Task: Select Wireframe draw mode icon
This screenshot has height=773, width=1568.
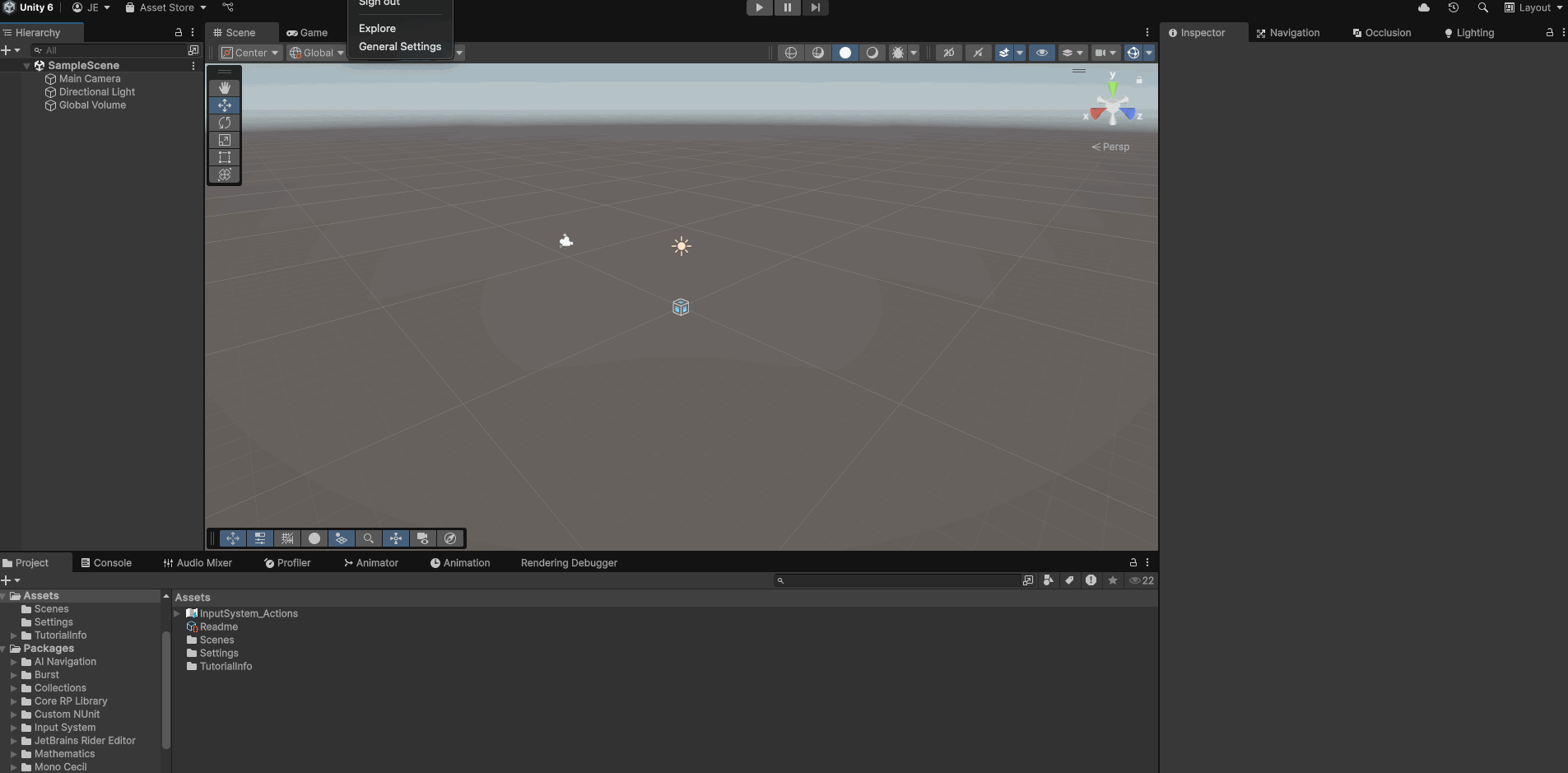Action: pyautogui.click(x=791, y=53)
